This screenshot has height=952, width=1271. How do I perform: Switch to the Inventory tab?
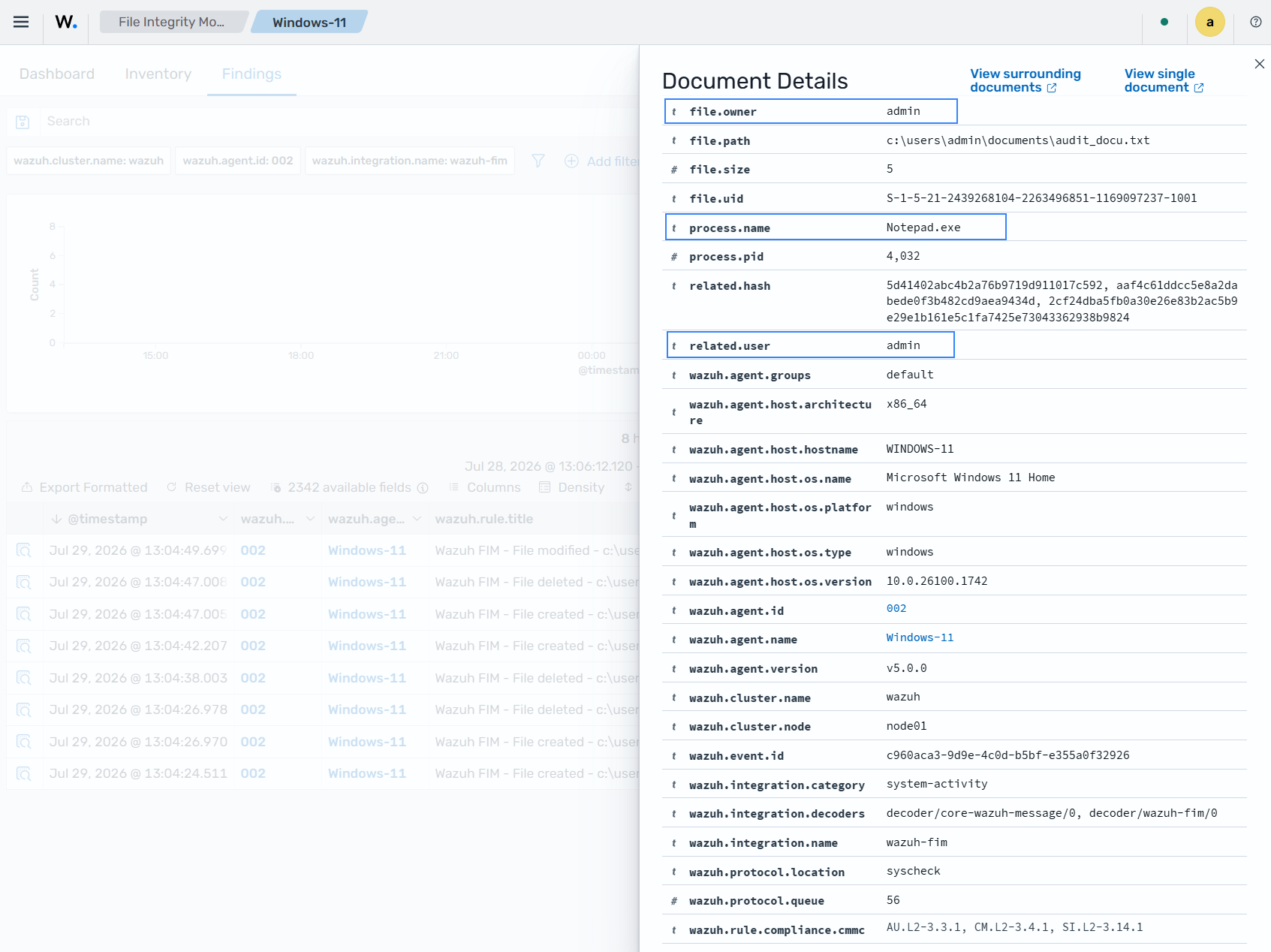pos(158,74)
